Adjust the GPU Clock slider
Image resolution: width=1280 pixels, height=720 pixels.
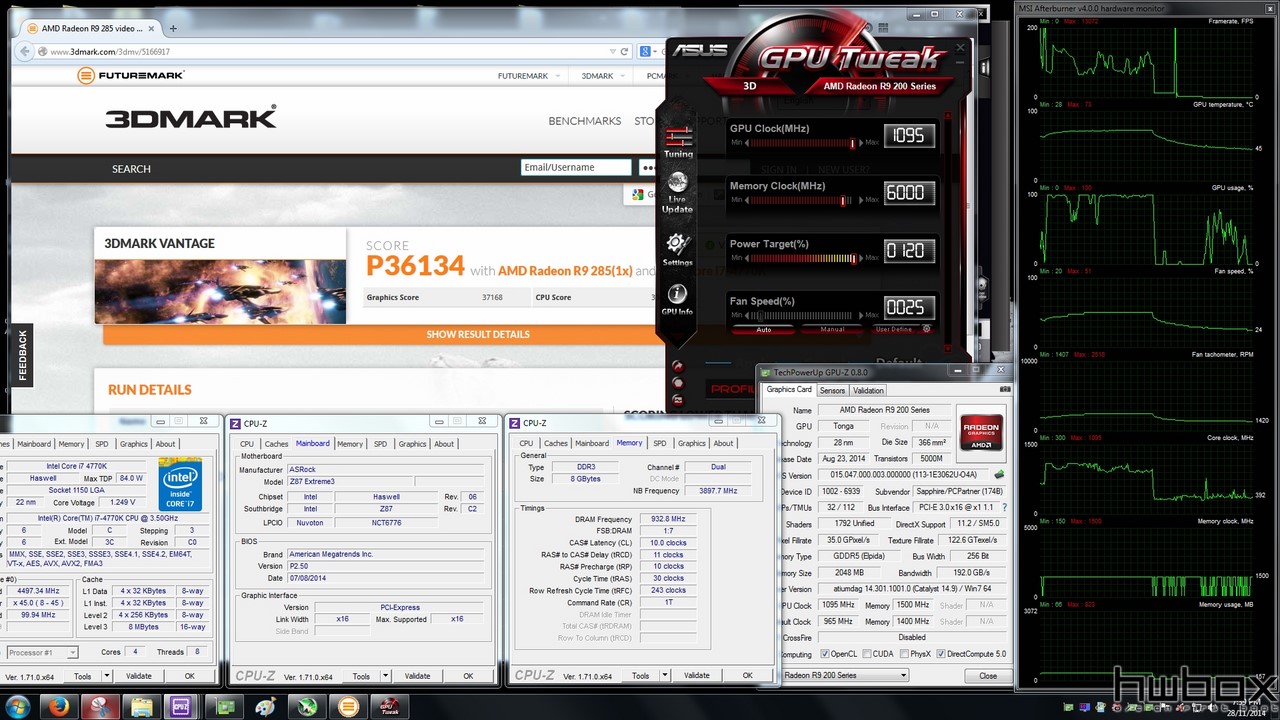coord(804,143)
